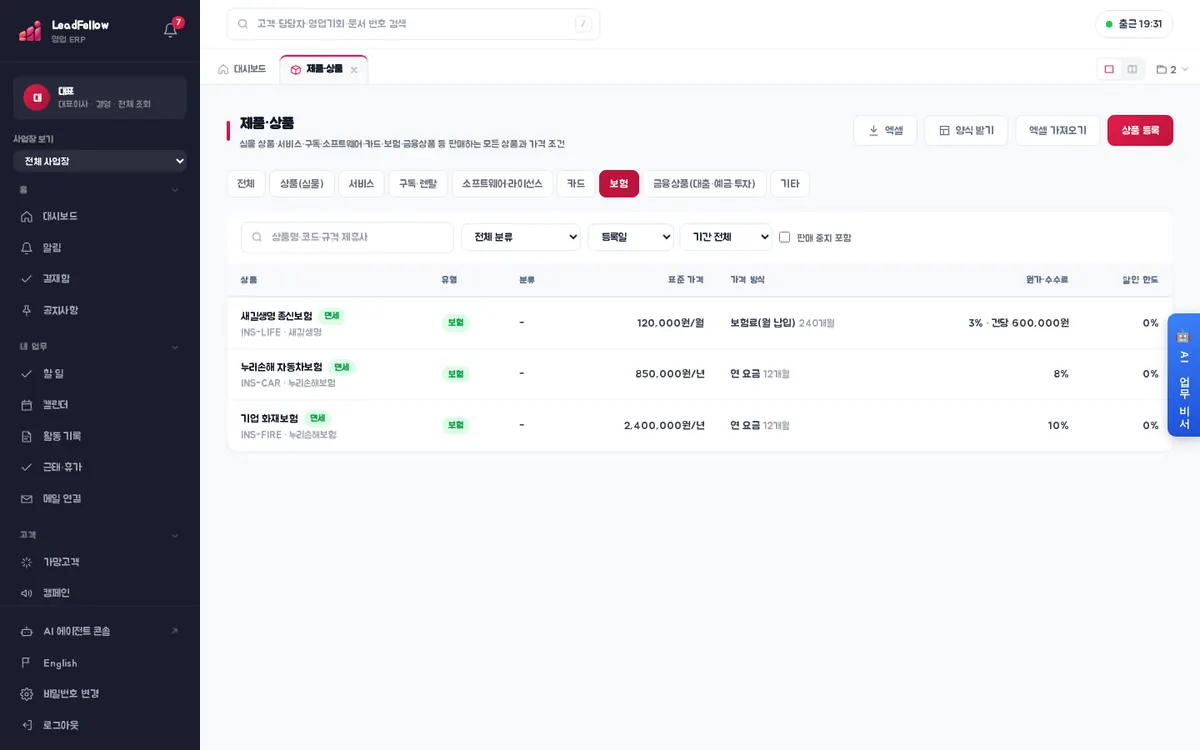This screenshot has width=1200, height=750.
Task: Switch to the 대시보드 tab
Action: pos(242,69)
